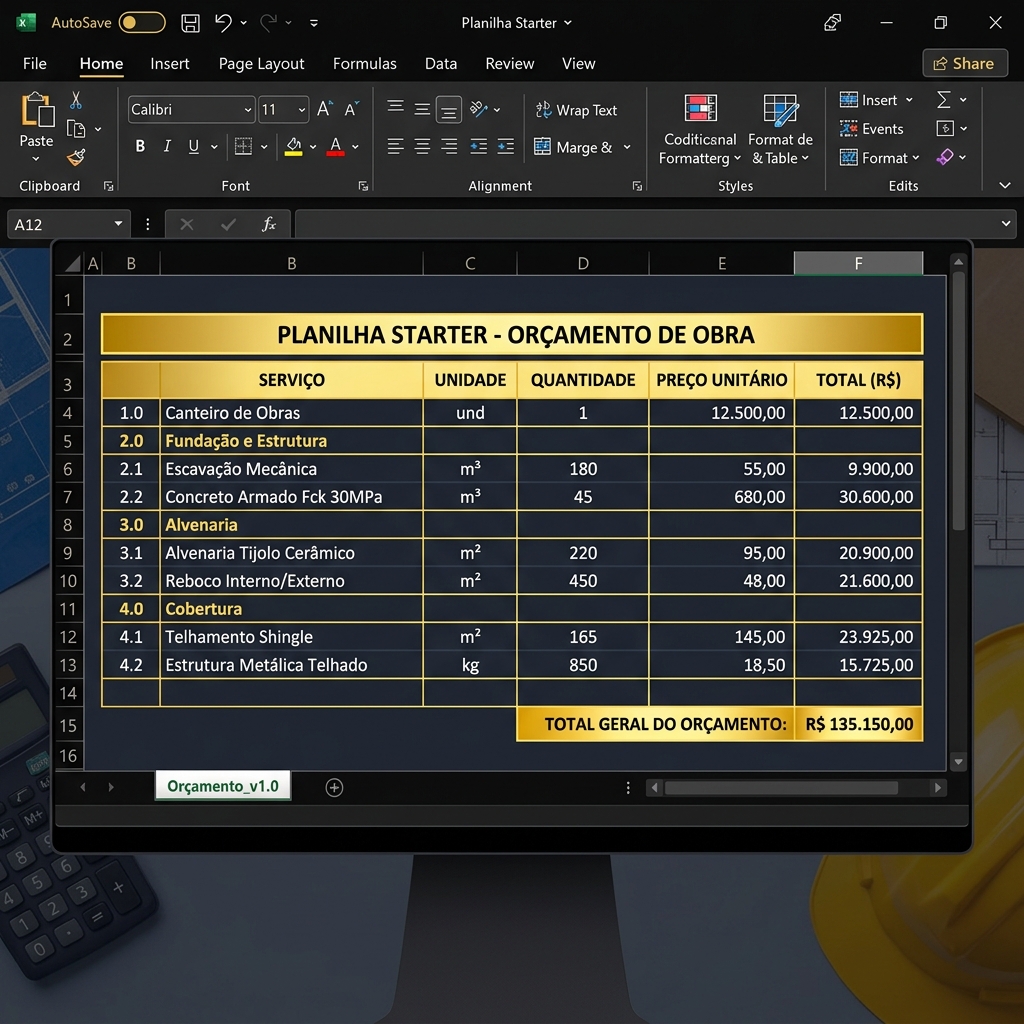Click Decrease Indent icon
Screen dimensions: 1024x1024
479,146
